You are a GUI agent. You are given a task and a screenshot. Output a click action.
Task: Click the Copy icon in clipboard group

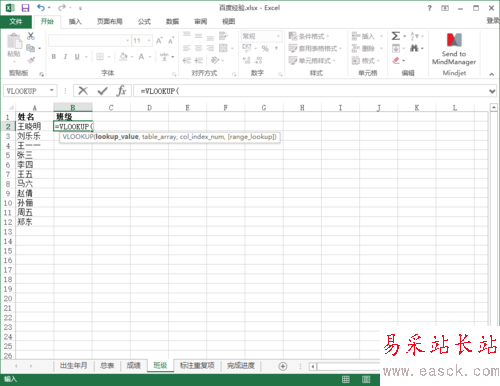coord(31,48)
